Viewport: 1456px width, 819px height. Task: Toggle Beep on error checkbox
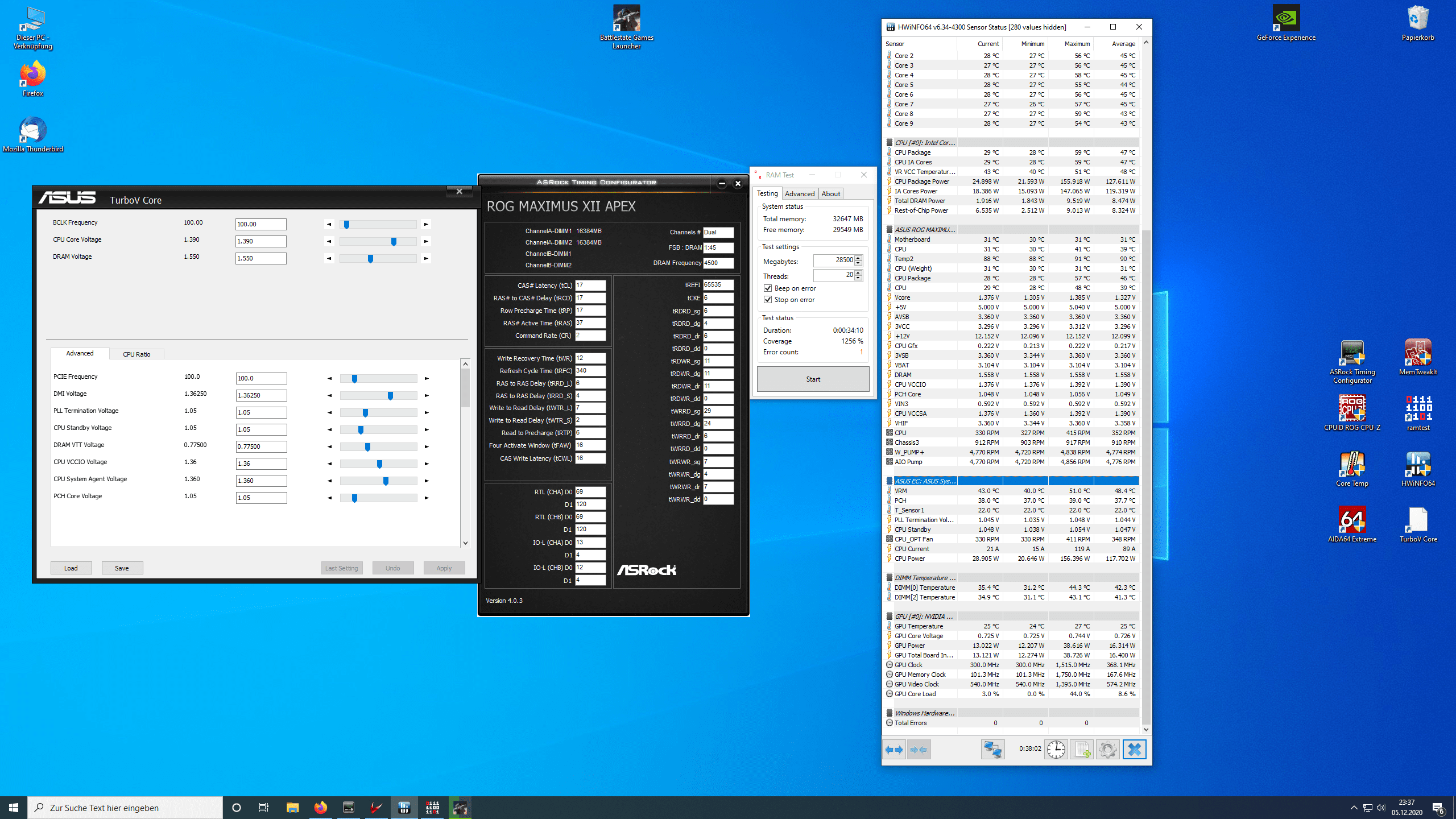pos(768,288)
